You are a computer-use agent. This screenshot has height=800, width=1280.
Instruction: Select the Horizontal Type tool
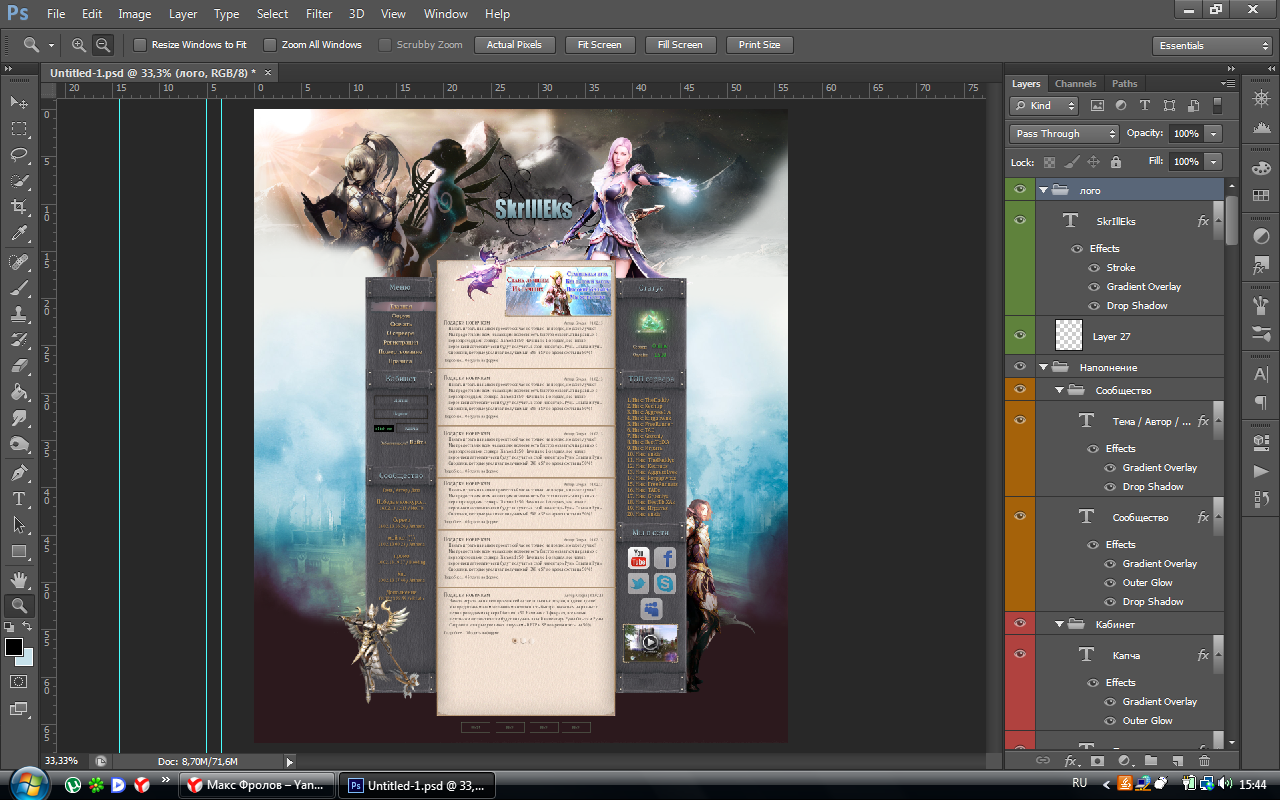[19, 498]
